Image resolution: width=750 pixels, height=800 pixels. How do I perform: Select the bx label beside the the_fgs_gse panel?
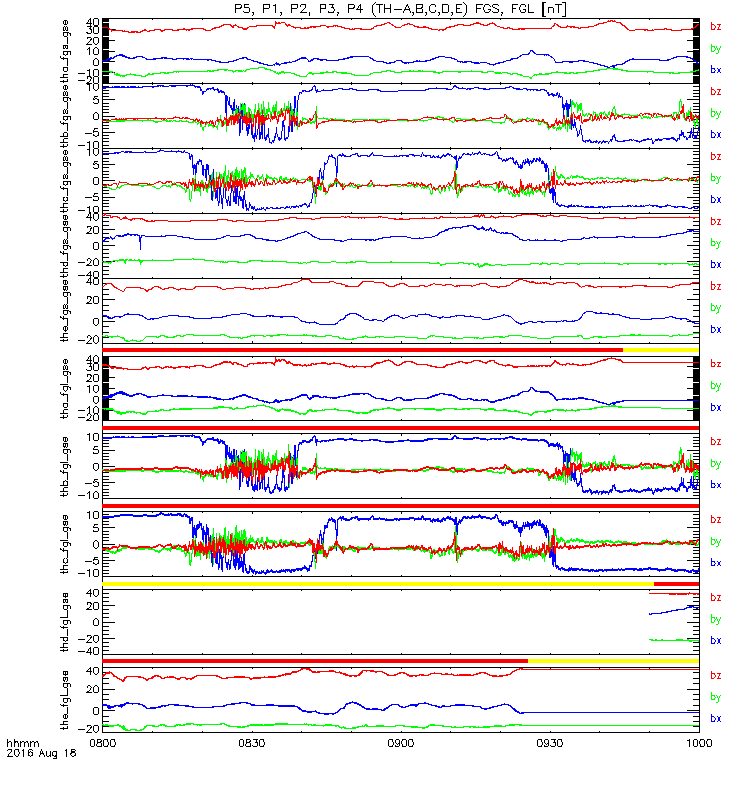tap(716, 330)
